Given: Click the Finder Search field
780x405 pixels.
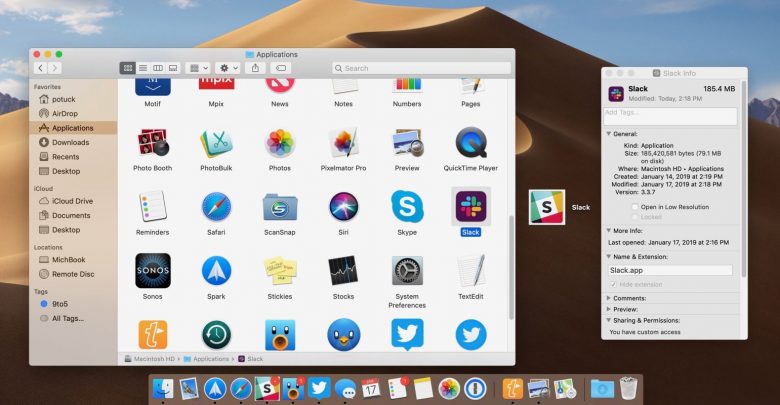Looking at the screenshot, I should (421, 68).
